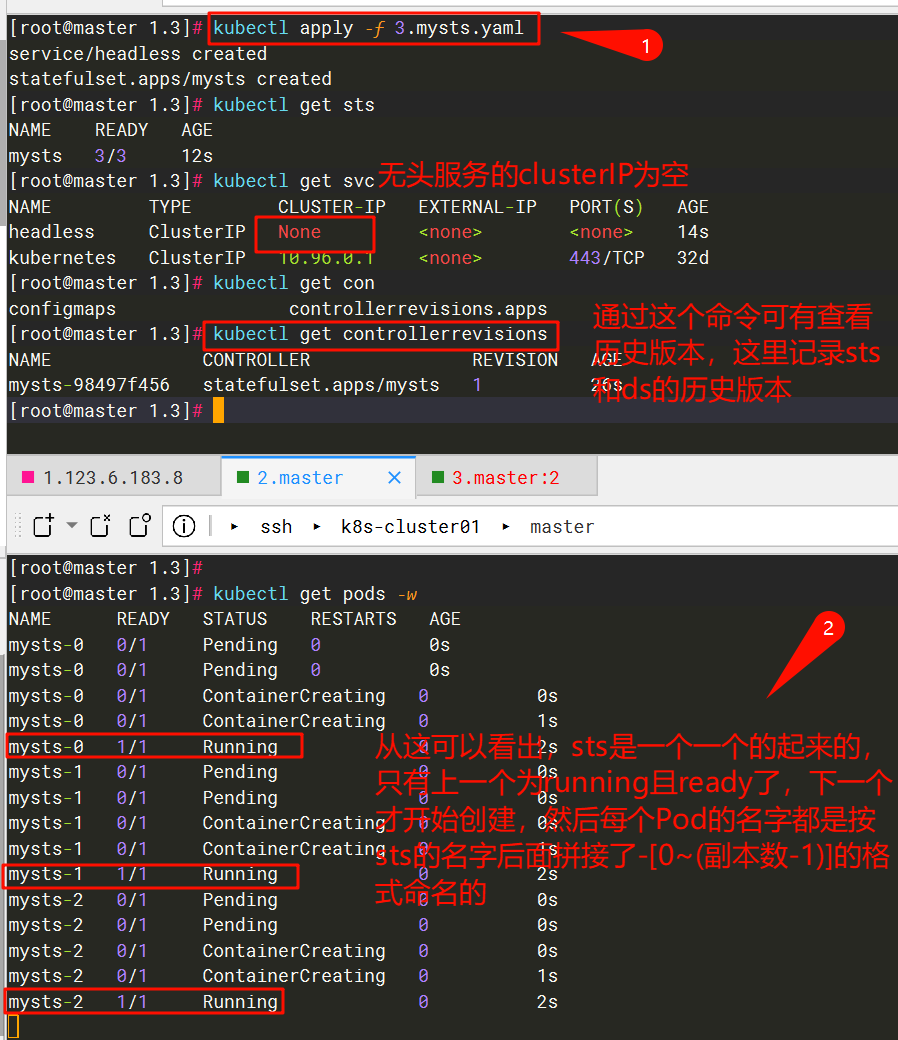Close the 2.master tab
The height and width of the screenshot is (1040, 898).
coord(395,478)
